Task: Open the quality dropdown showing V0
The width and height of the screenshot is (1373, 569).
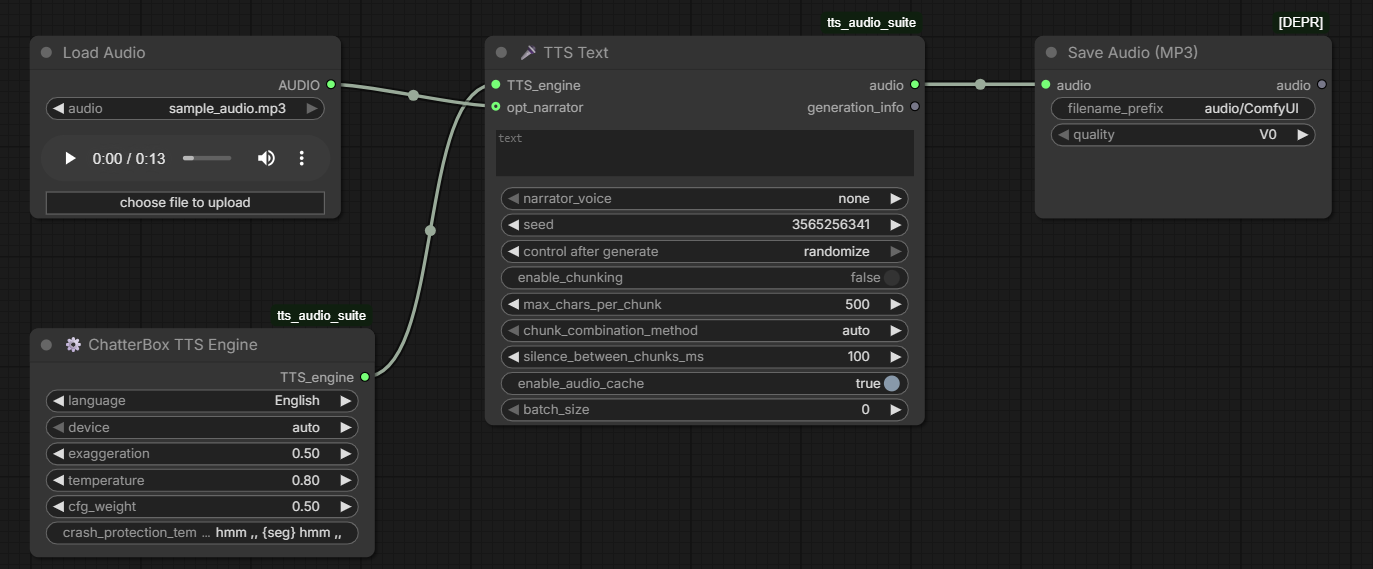Action: click(1183, 135)
